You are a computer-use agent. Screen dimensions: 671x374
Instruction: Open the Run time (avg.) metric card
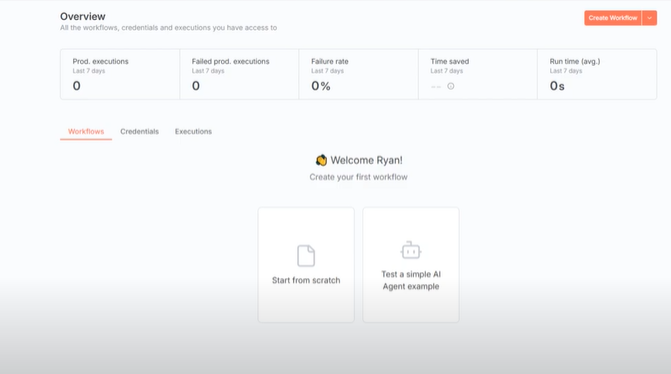coord(597,74)
